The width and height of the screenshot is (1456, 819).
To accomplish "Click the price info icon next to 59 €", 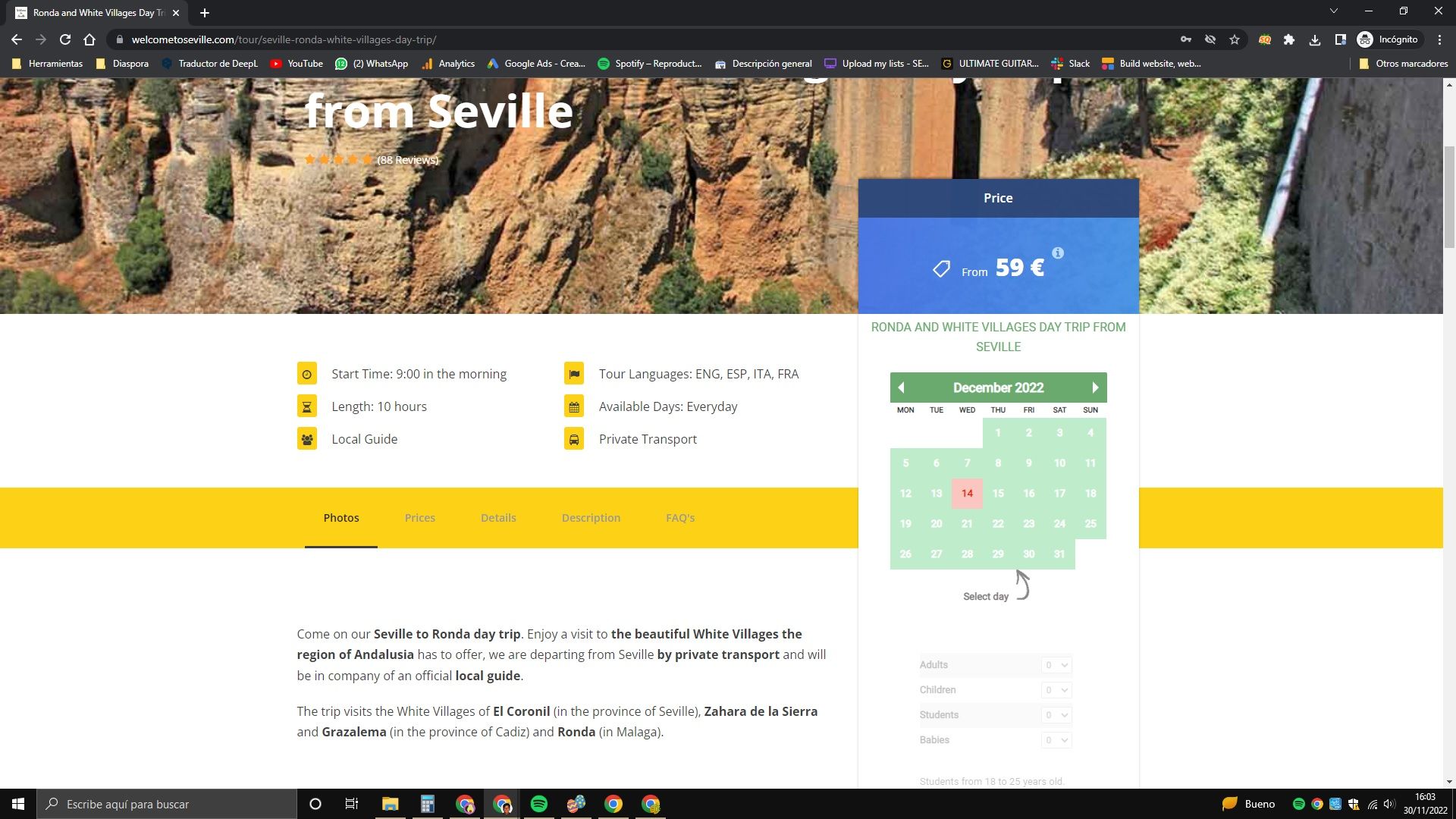I will pos(1058,253).
